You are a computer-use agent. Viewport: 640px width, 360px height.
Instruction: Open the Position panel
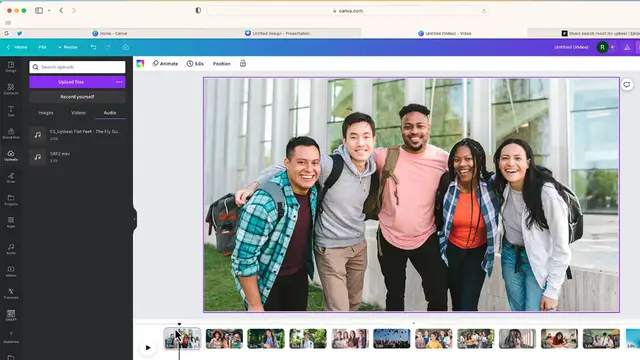pyautogui.click(x=222, y=64)
